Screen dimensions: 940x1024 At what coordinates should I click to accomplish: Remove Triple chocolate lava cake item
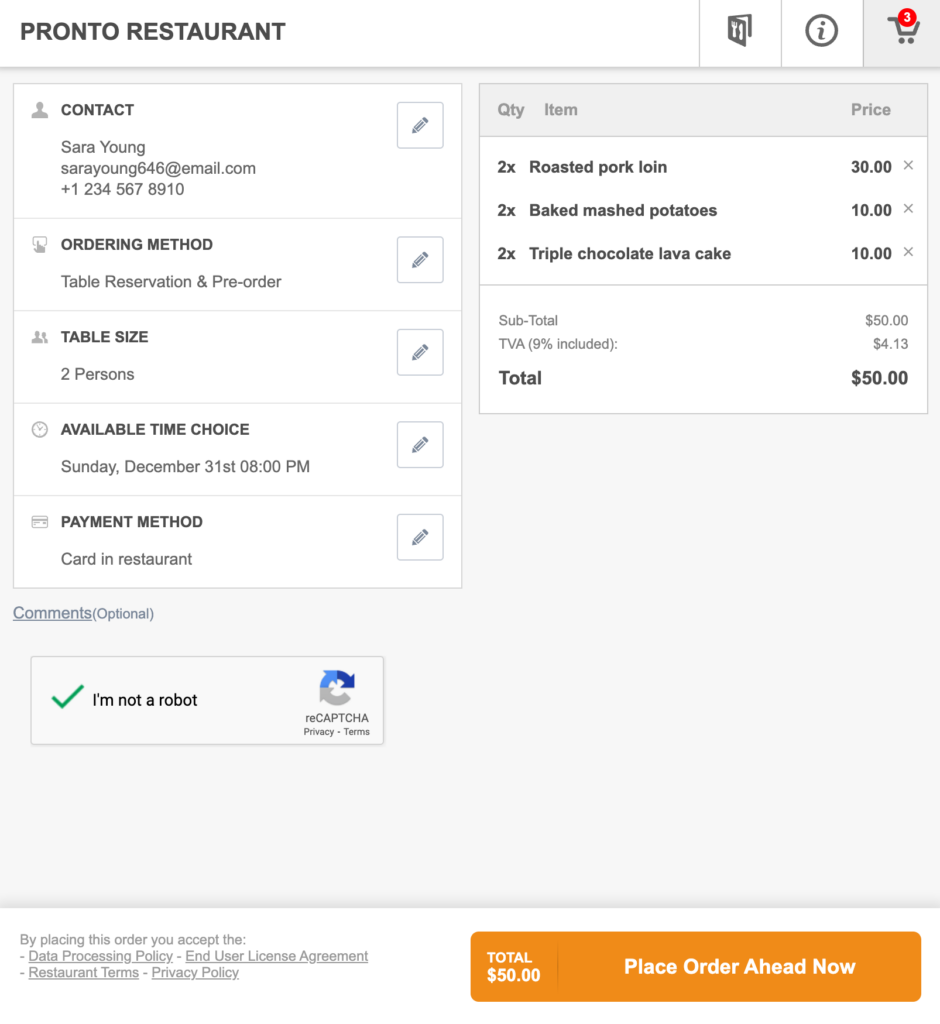pyautogui.click(x=908, y=252)
